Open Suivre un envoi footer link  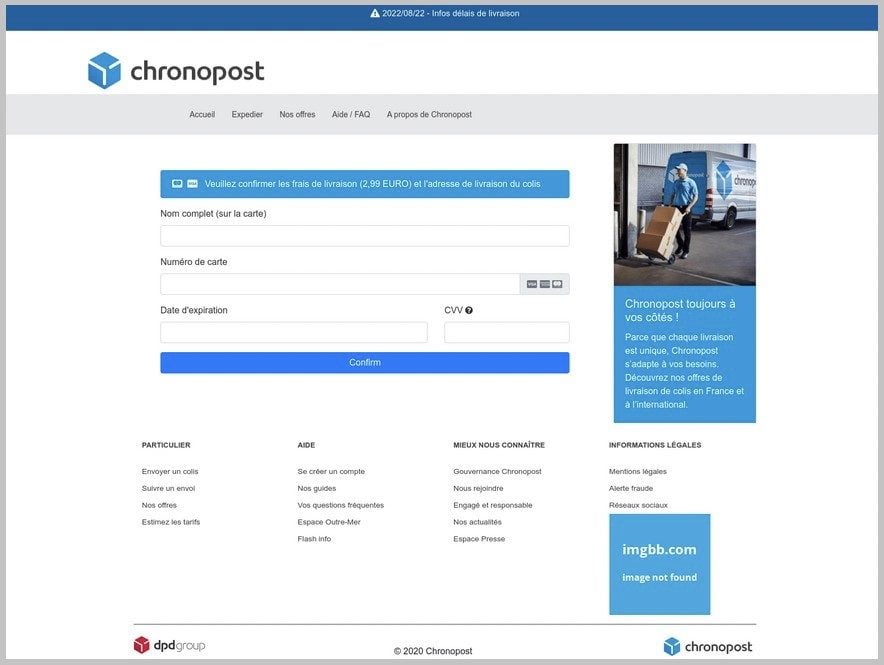pos(168,488)
